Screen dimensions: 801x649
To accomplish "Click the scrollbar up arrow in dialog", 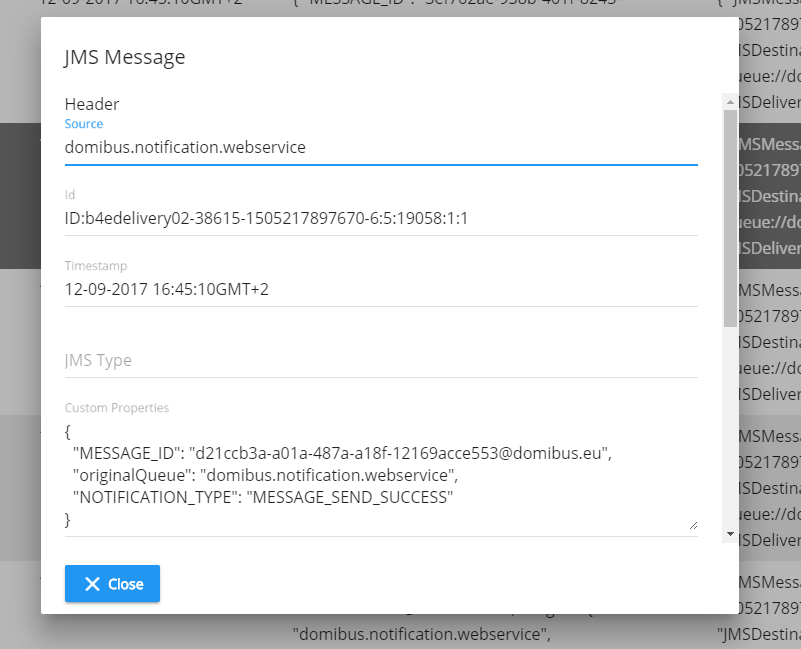I will [731, 102].
